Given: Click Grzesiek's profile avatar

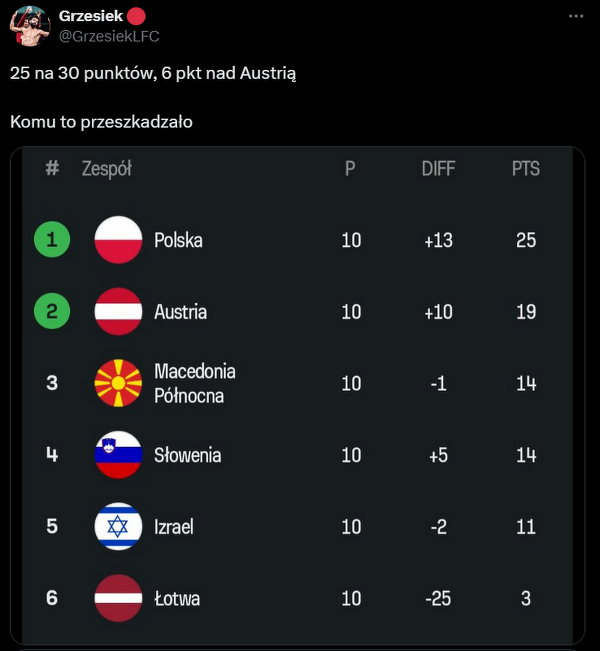Looking at the screenshot, I should [x=30, y=27].
